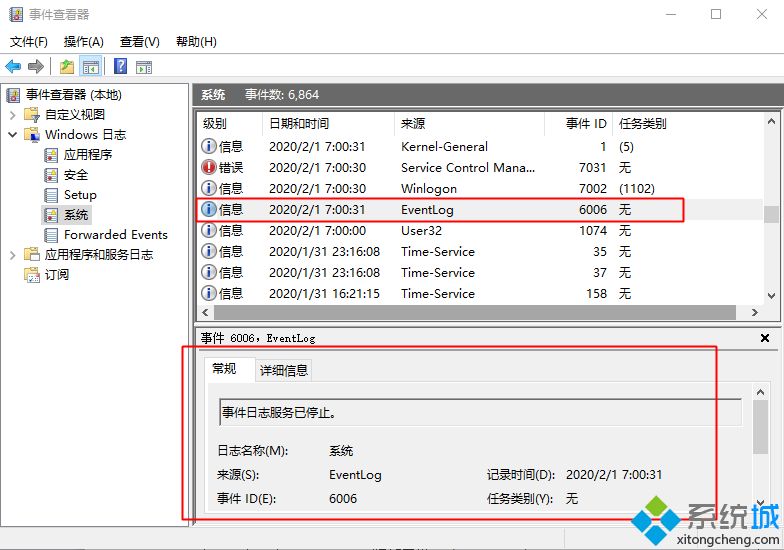Click the Setup log icon
The width and height of the screenshot is (784, 550).
tap(51, 195)
